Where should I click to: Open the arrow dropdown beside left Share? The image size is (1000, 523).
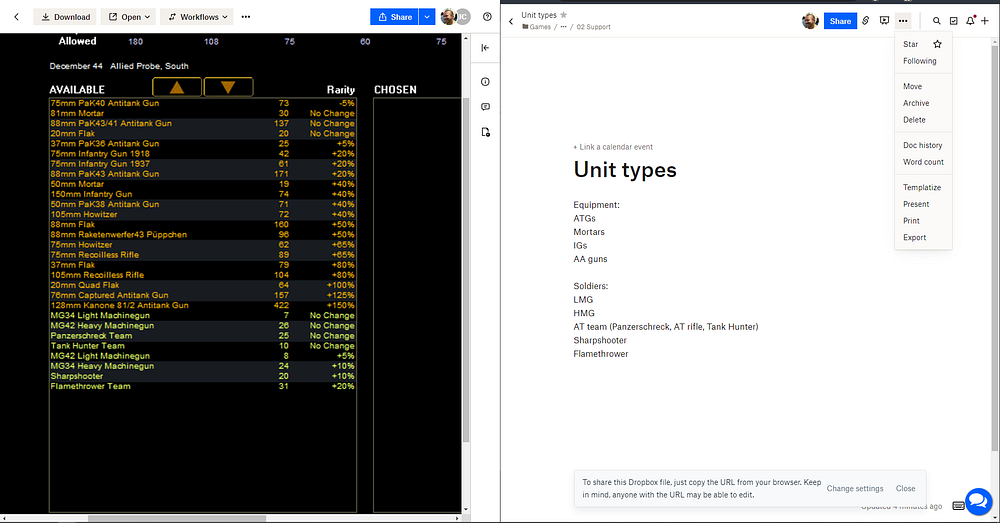tap(428, 17)
